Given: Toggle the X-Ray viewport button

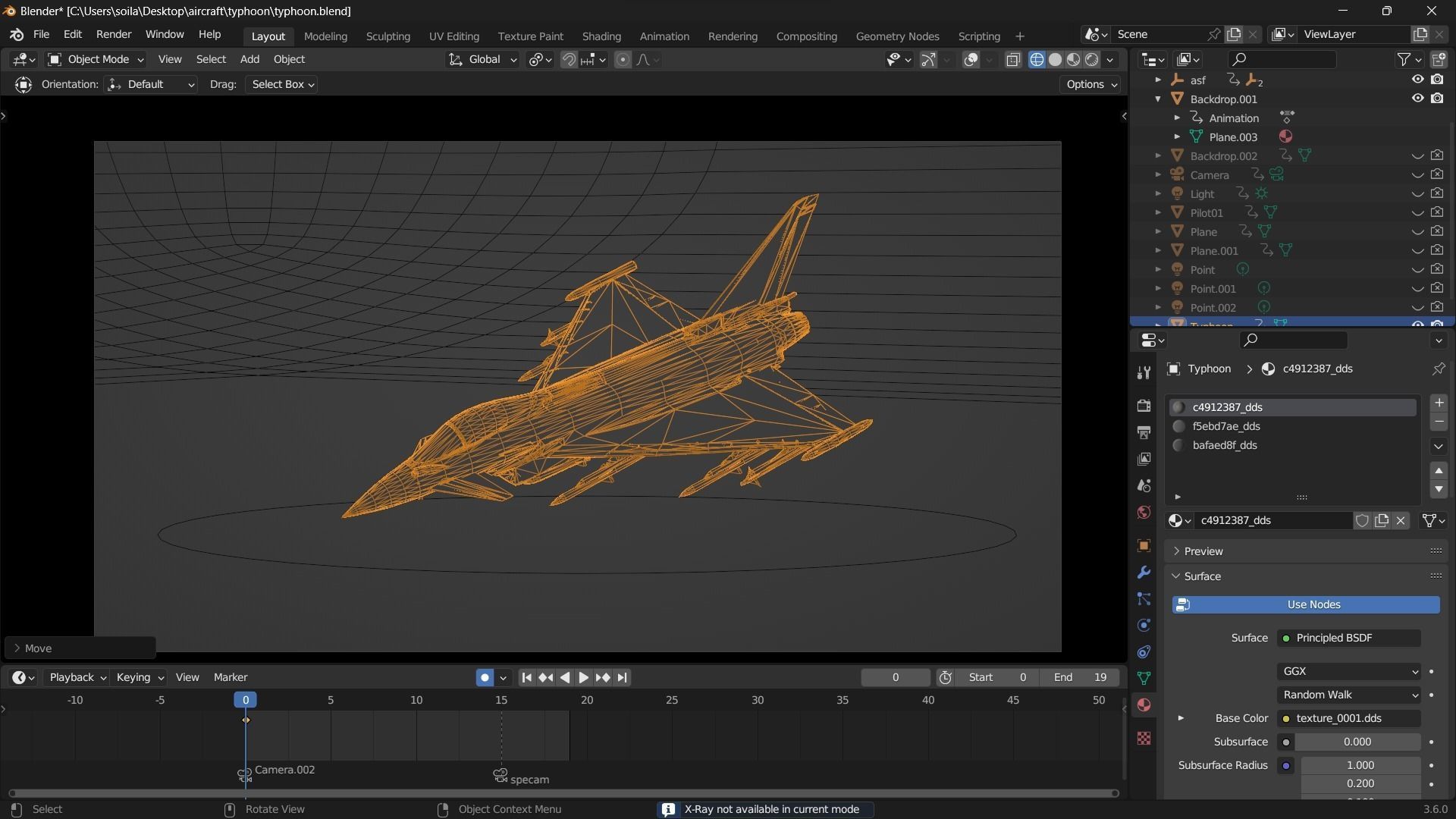Looking at the screenshot, I should (x=1013, y=60).
